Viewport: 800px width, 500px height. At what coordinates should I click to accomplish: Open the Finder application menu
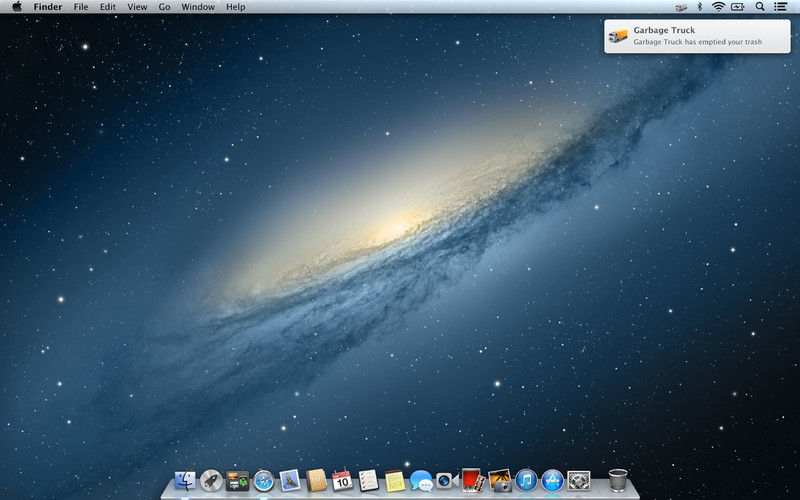coord(48,7)
